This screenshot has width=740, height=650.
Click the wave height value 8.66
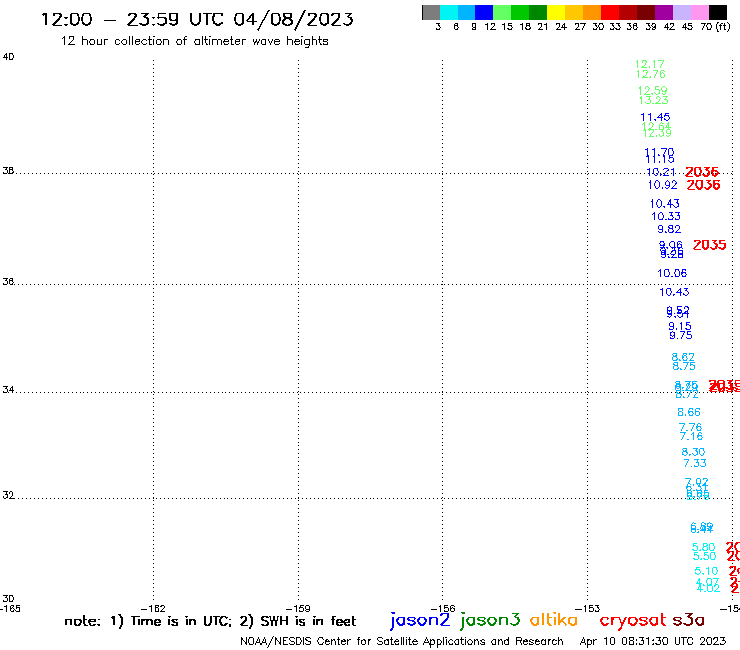(689, 413)
